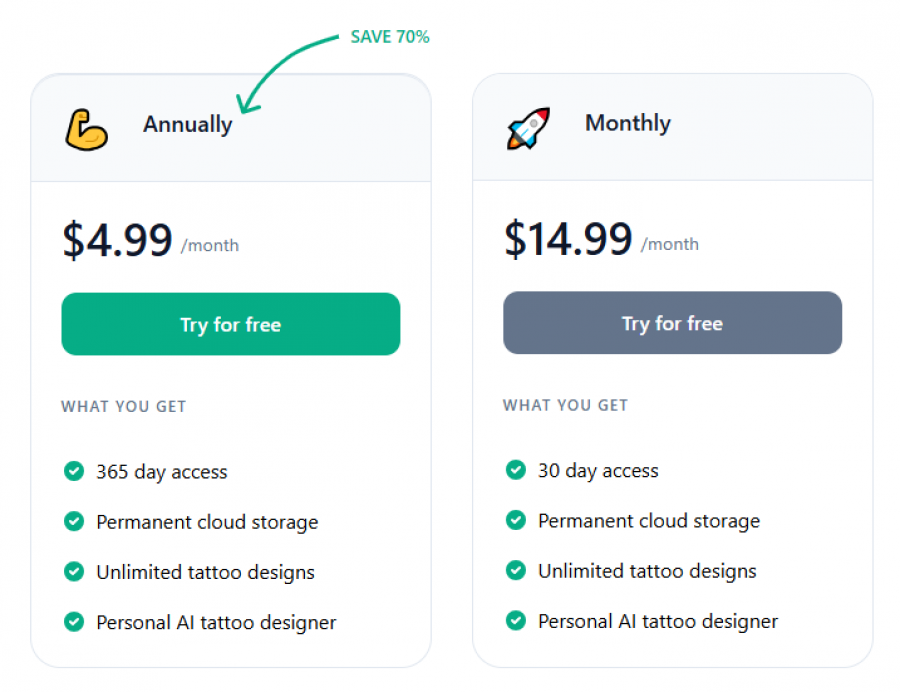Click the SAVE 70% label
The height and width of the screenshot is (692, 900).
click(389, 36)
